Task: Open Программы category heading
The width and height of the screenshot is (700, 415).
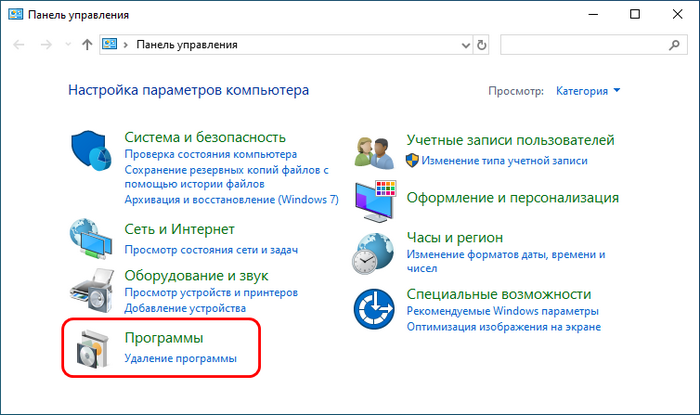Action: [164, 338]
